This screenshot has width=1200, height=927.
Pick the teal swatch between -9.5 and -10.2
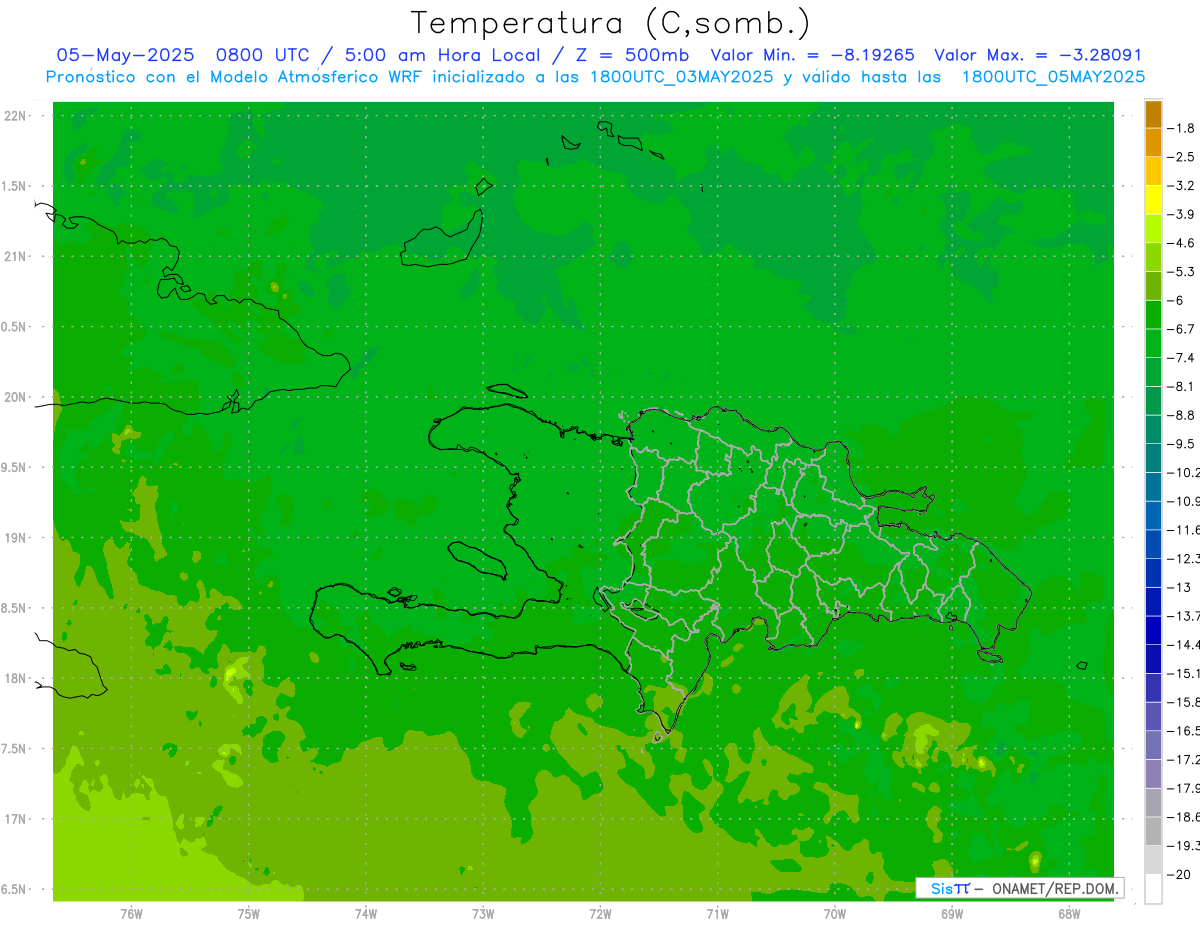point(1153,458)
